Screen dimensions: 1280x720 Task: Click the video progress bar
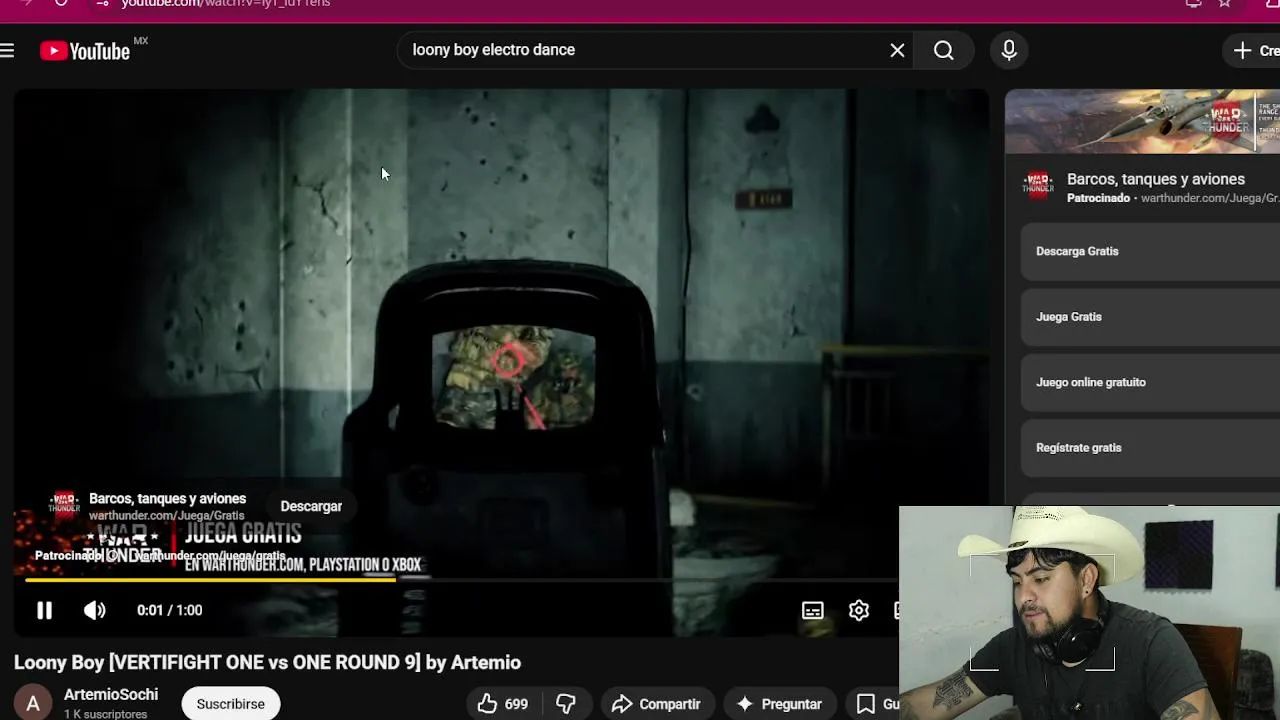point(462,579)
